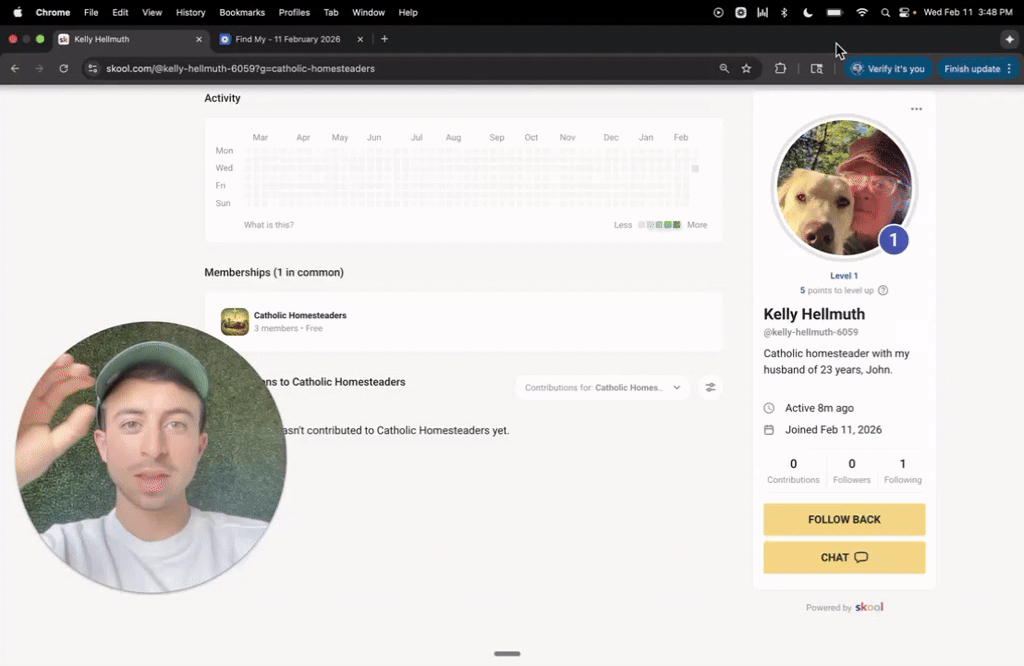Open the in-page search magnifier icon

click(x=725, y=68)
